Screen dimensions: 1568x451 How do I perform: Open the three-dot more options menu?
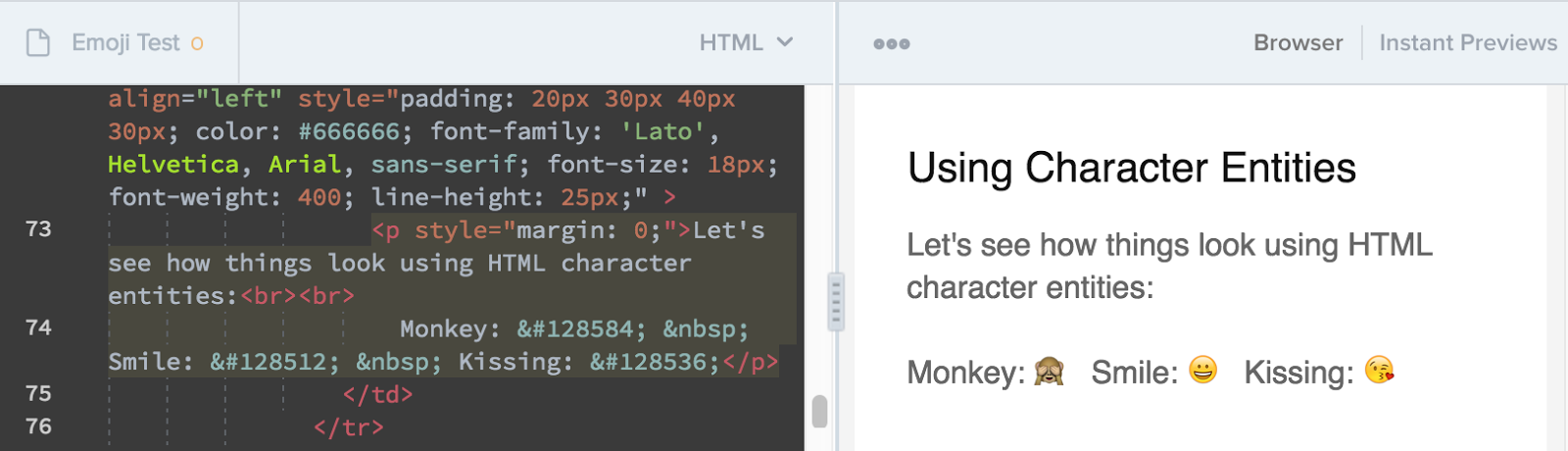(891, 44)
